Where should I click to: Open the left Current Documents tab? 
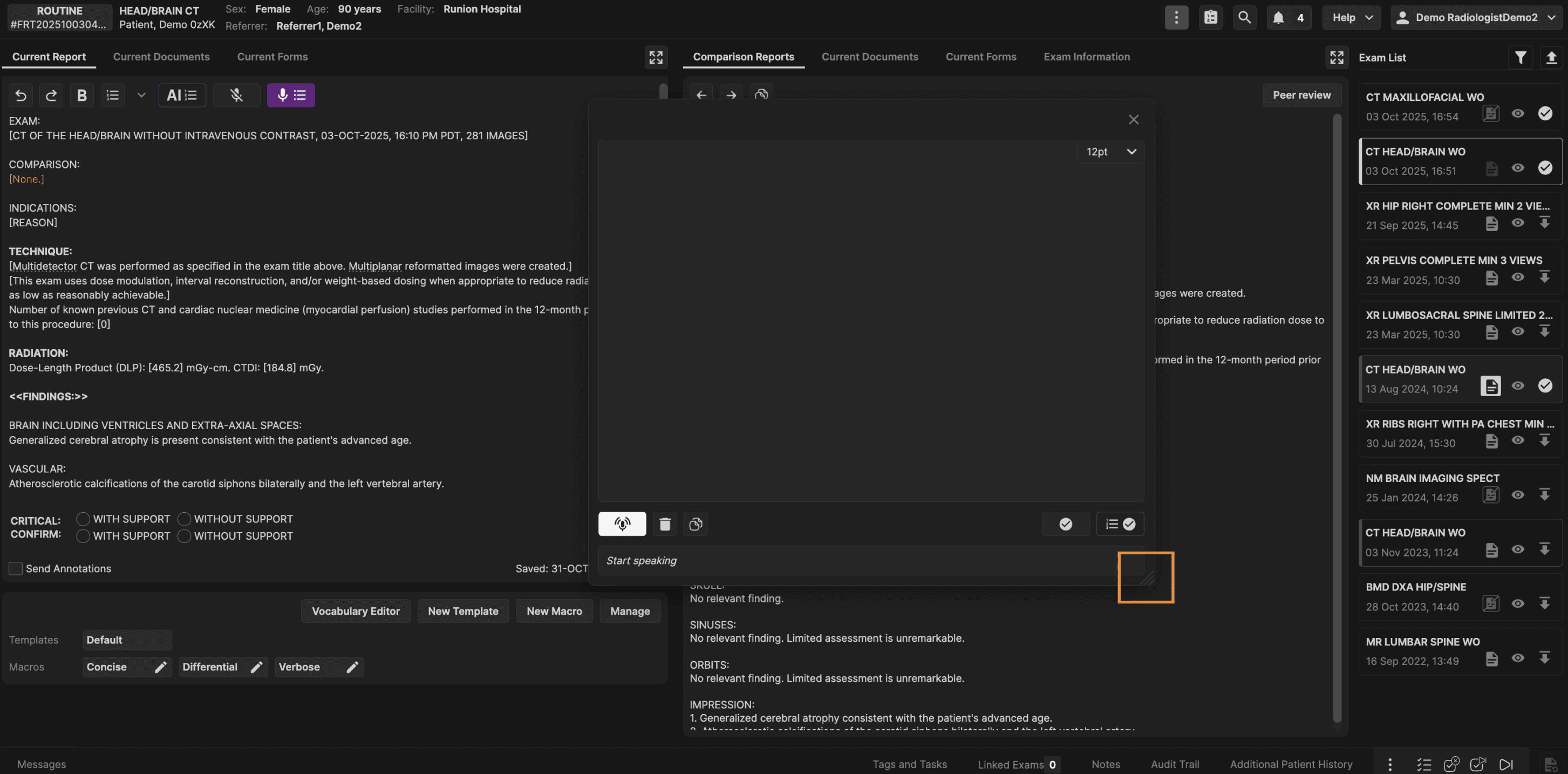[161, 57]
